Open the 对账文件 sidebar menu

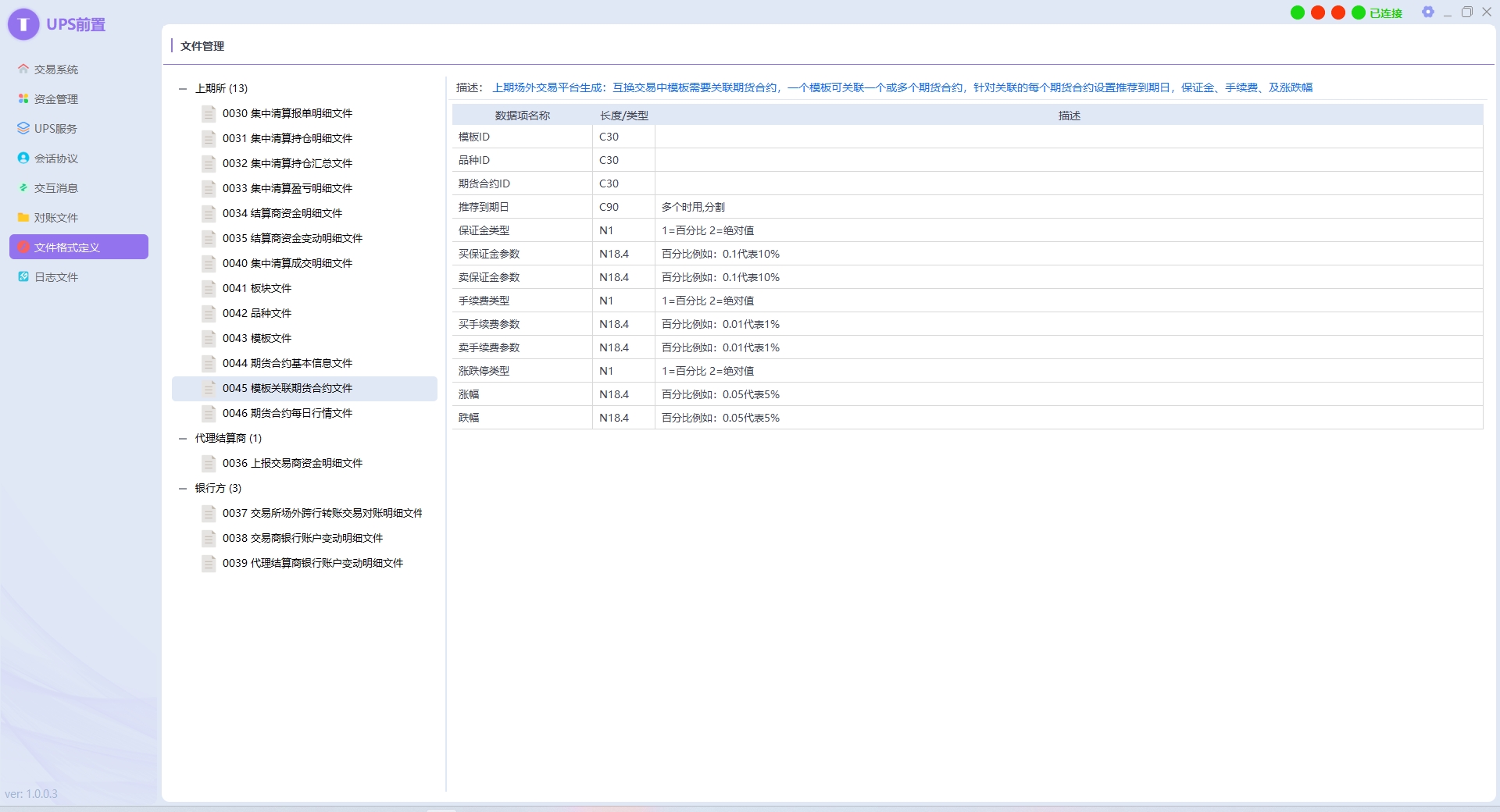(79, 217)
